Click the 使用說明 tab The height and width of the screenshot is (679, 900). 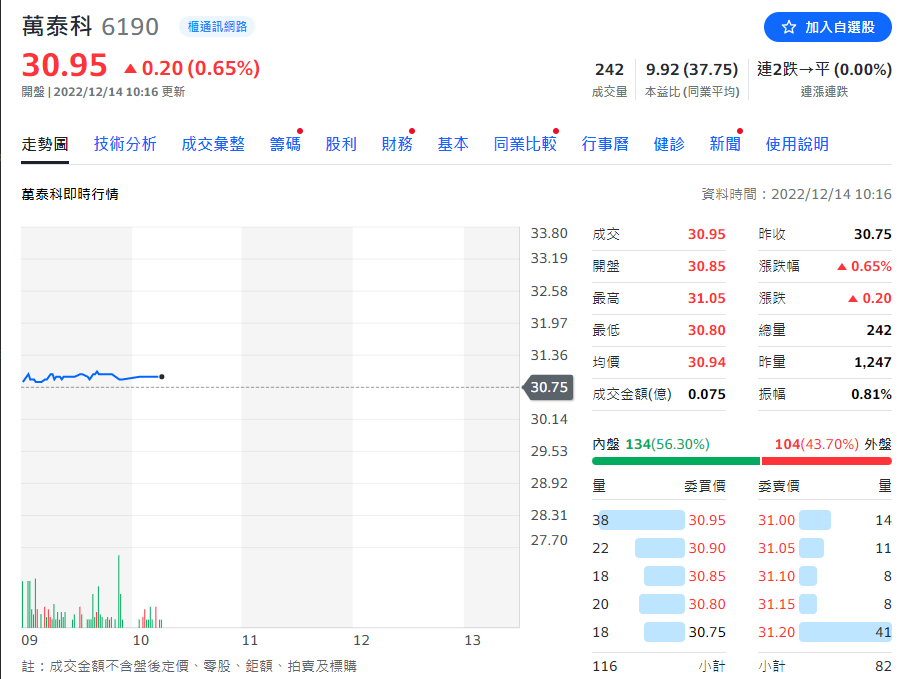click(x=797, y=144)
